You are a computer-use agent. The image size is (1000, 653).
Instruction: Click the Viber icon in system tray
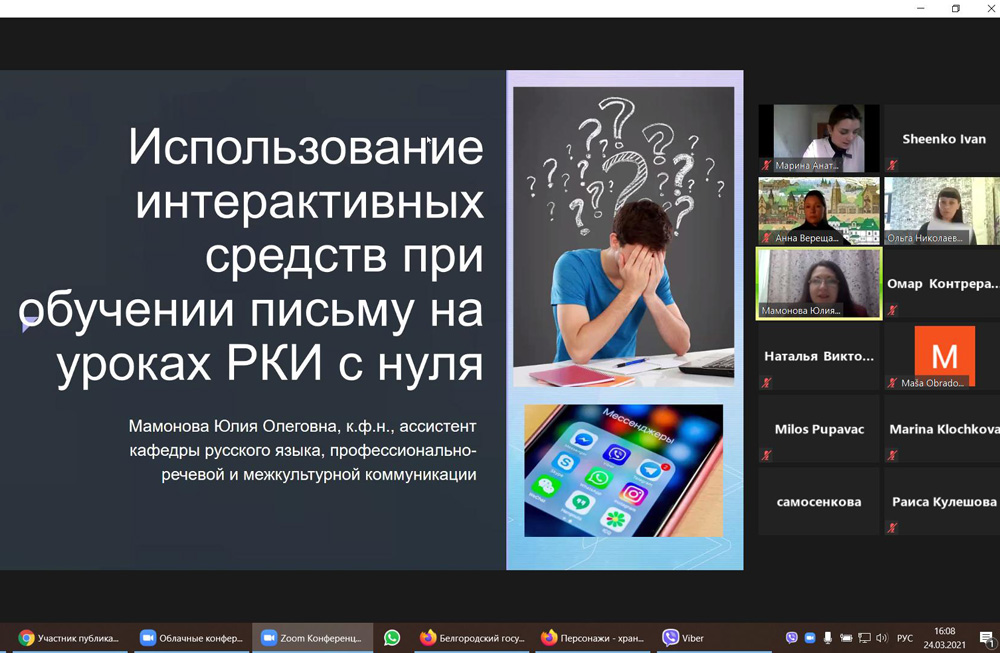point(792,638)
